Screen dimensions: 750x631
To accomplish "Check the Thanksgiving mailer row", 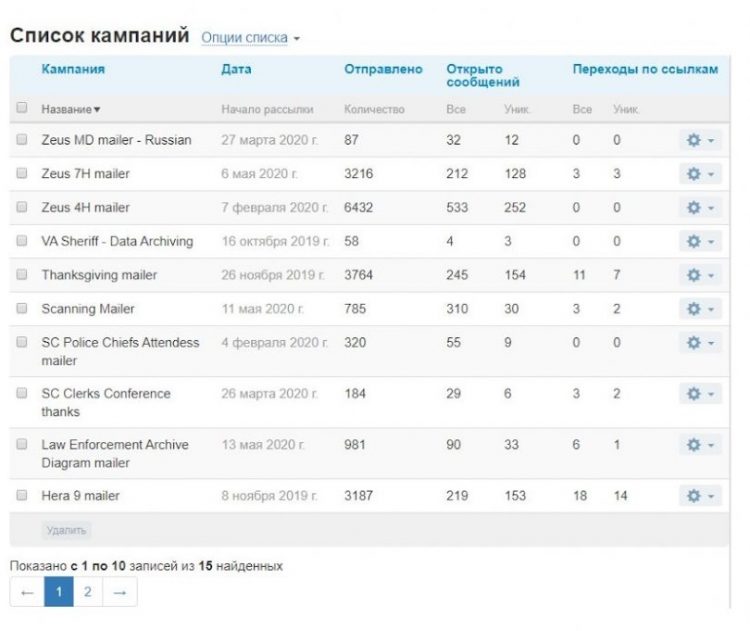I will (x=22, y=274).
